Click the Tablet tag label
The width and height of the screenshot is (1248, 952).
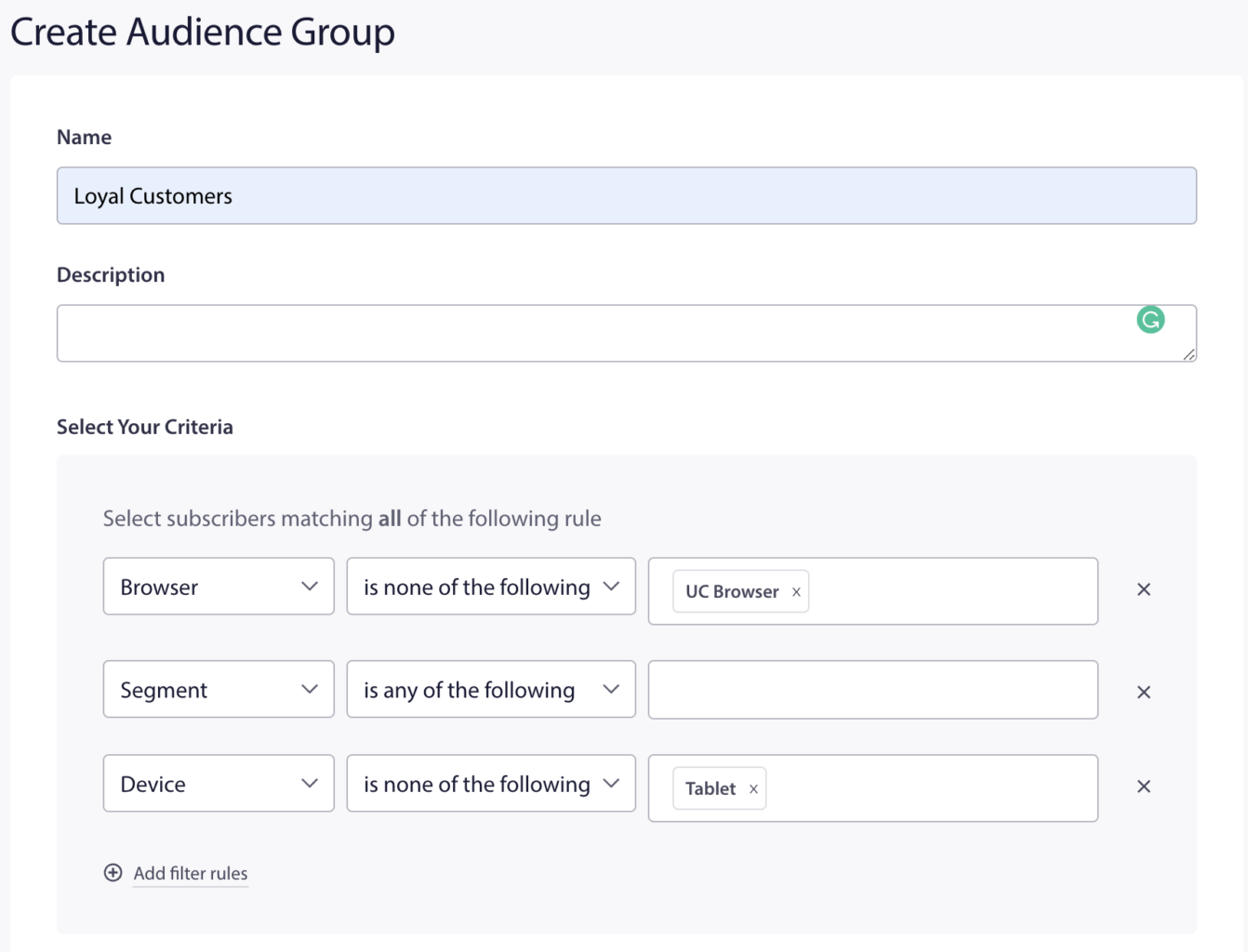pos(710,789)
